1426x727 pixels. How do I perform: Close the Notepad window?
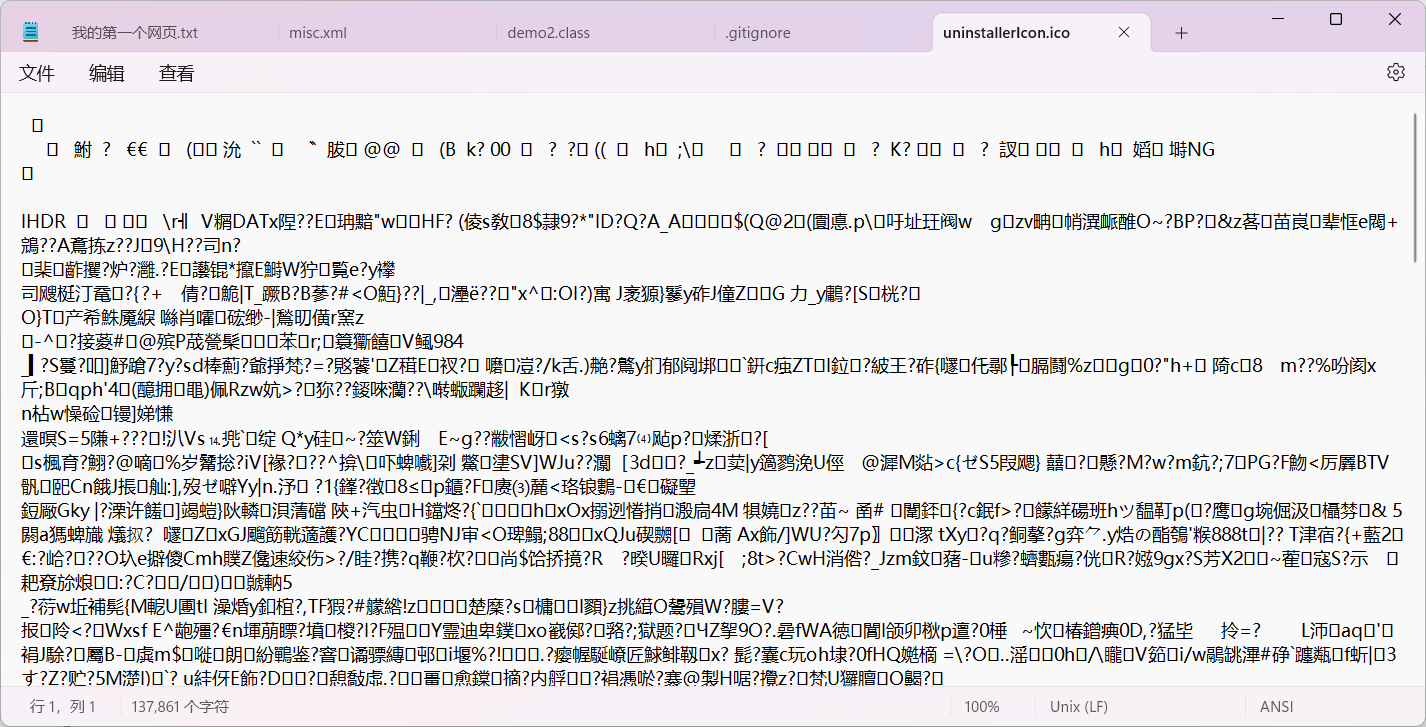point(1393,19)
